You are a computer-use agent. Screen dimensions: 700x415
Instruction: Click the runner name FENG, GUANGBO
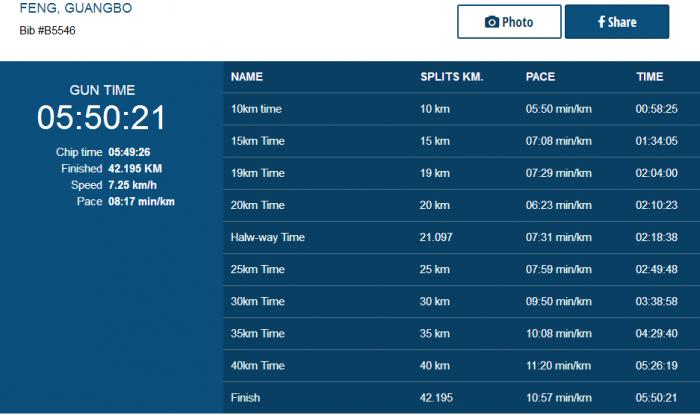click(x=76, y=9)
